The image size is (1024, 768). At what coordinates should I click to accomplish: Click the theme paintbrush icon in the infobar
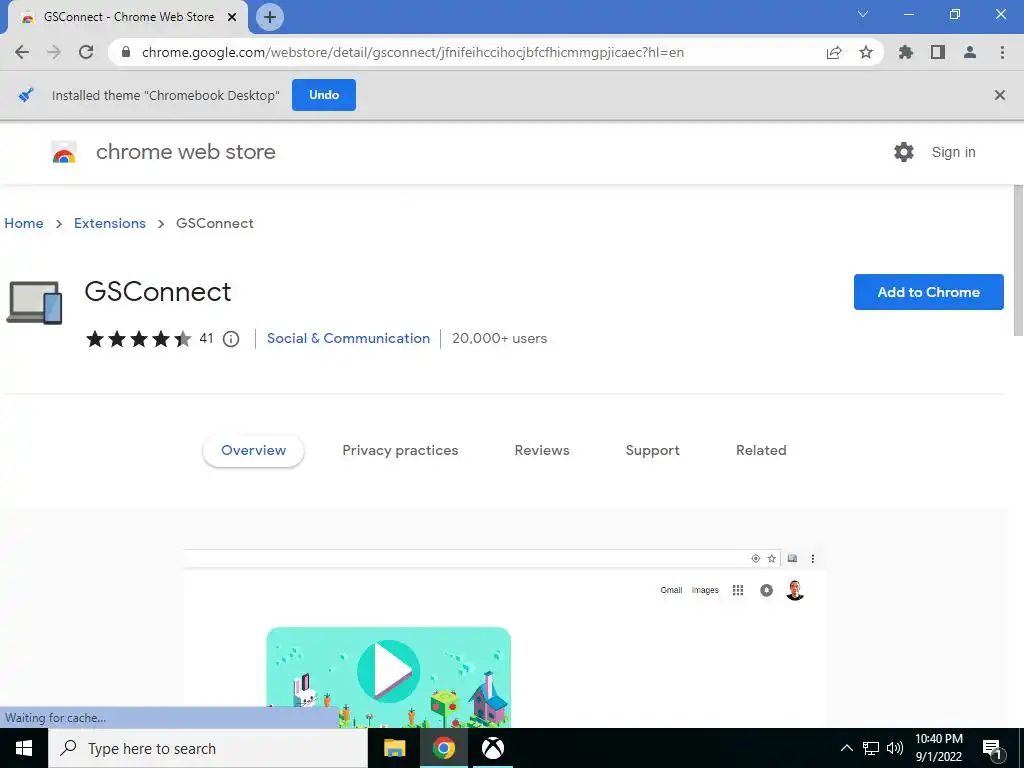coord(25,95)
